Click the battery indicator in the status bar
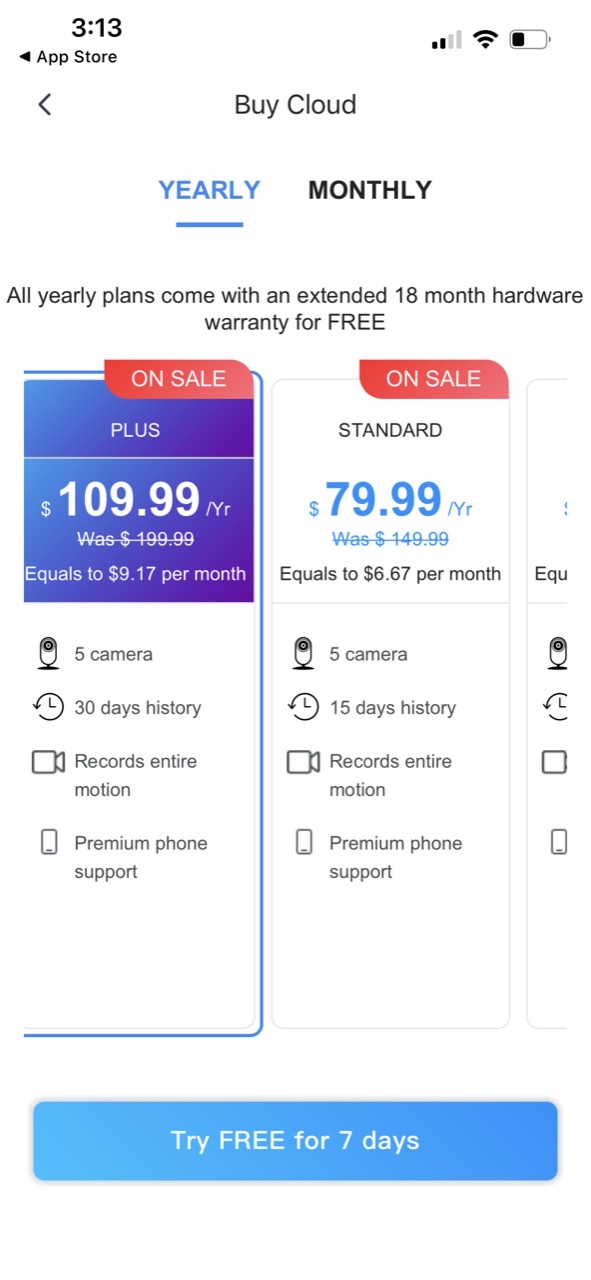Image resolution: width=591 pixels, height=1280 pixels. [529, 38]
